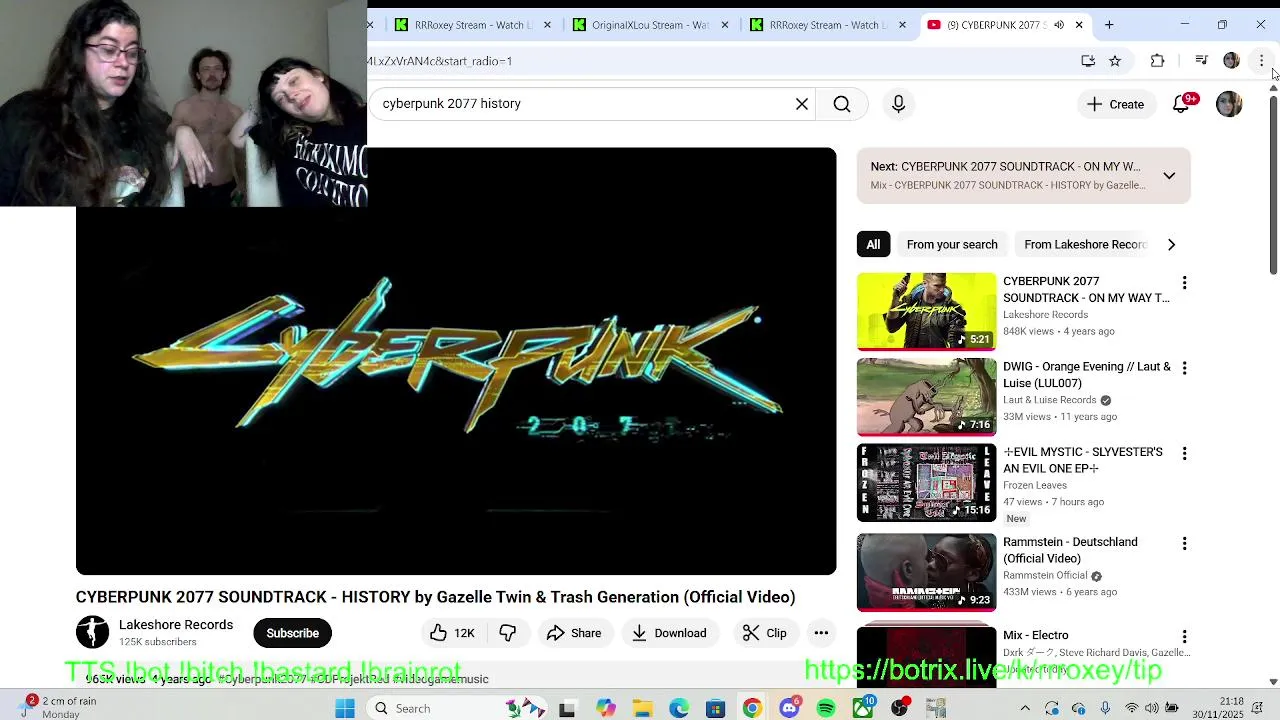Viewport: 1280px width, 720px height.
Task: Click page vertical scrollbar thumb
Action: [x=1273, y=185]
